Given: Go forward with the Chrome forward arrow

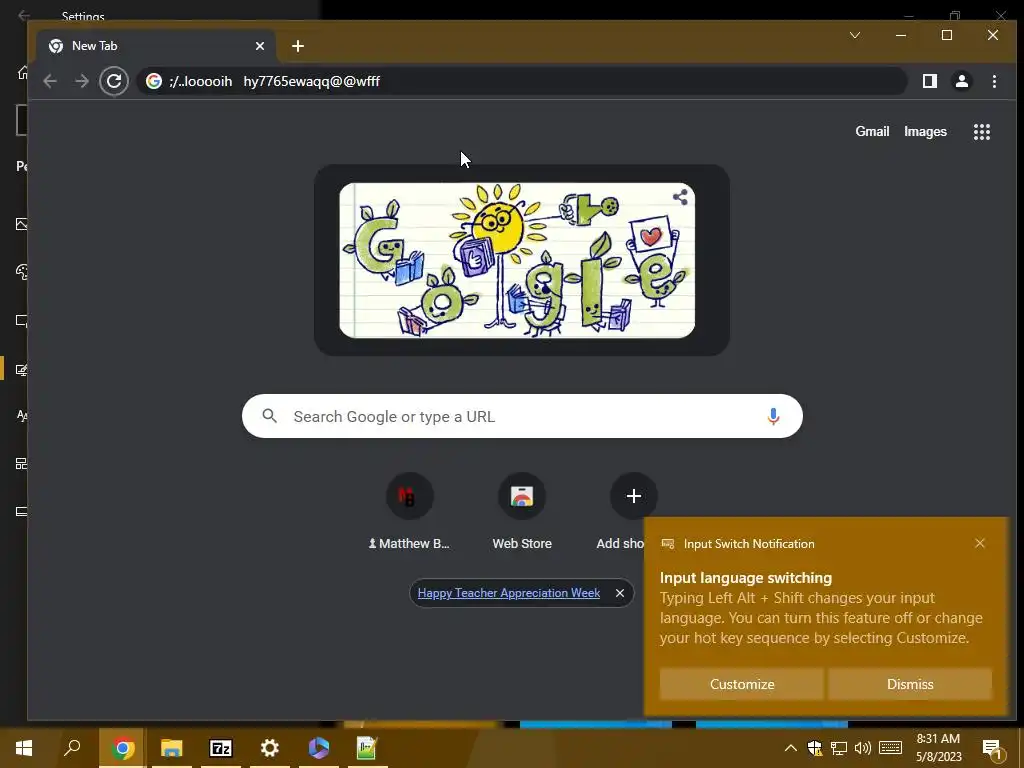Looking at the screenshot, I should pyautogui.click(x=82, y=81).
